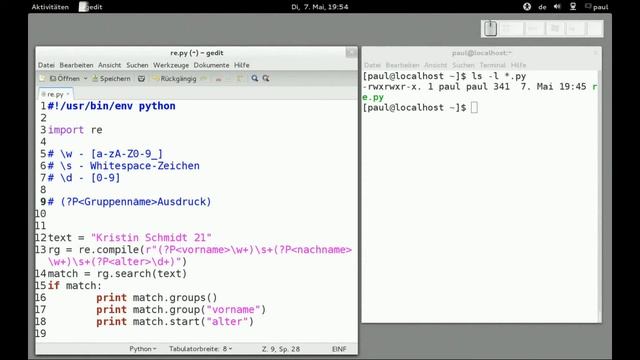Image resolution: width=640 pixels, height=360 pixels.
Task: Click the comment (?P<Gruppenname>Ausdruck)
Action: [136, 202]
